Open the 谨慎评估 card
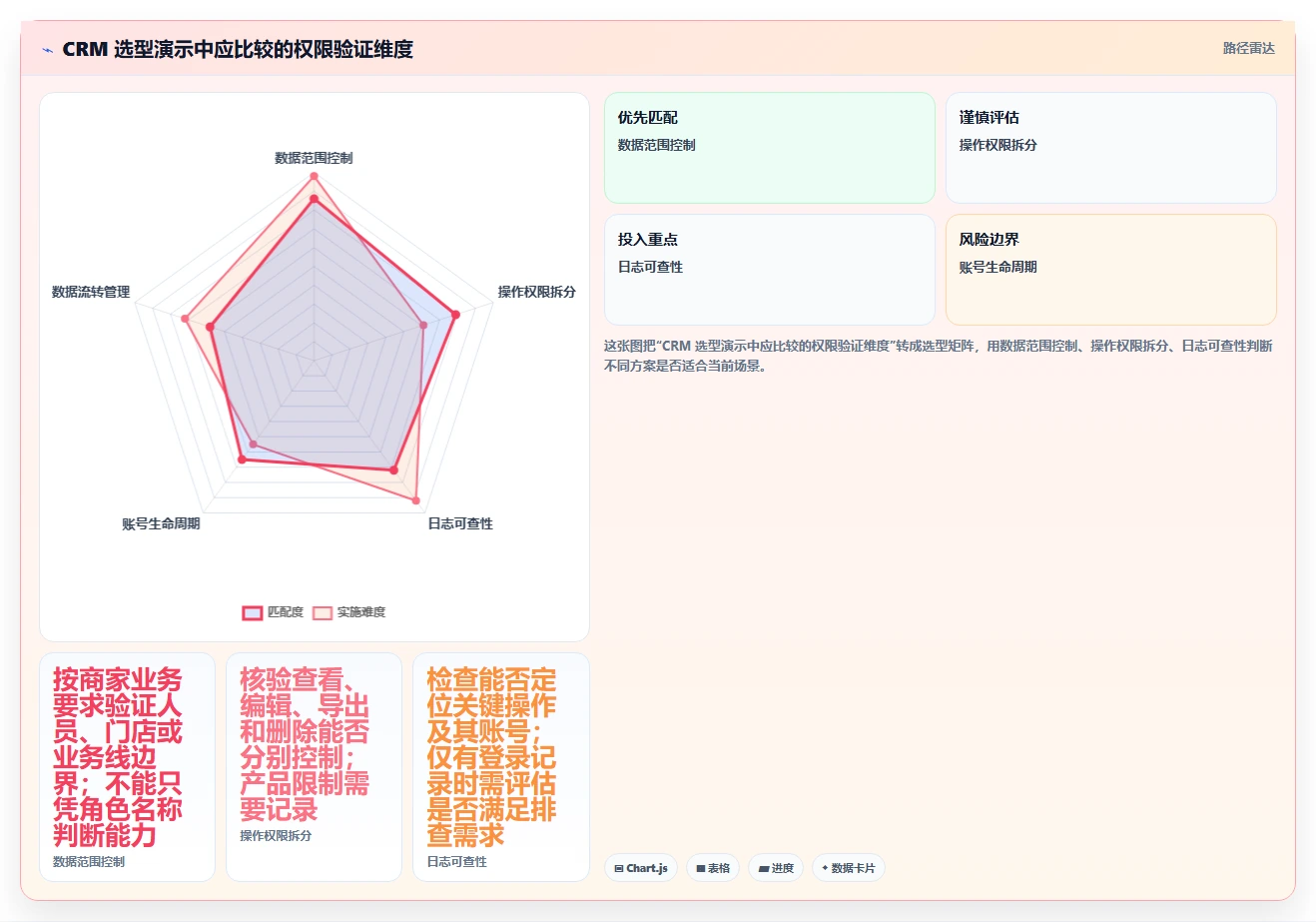Image resolution: width=1316 pixels, height=922 pixels. [1111, 148]
